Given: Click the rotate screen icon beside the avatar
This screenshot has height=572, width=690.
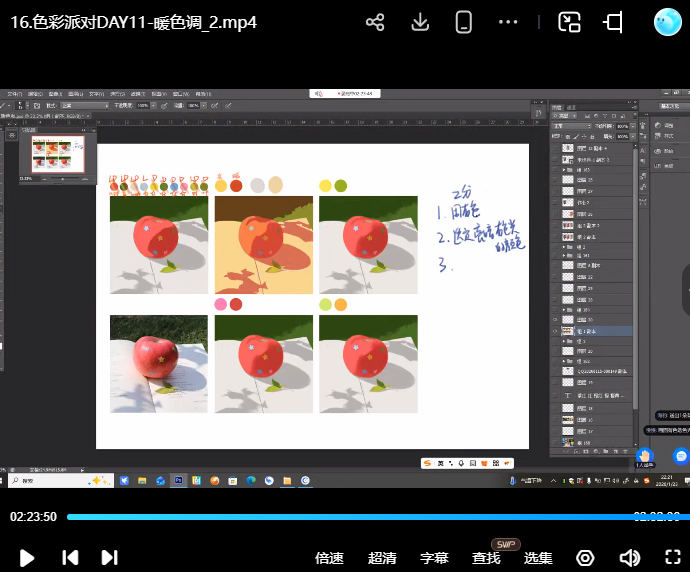Looking at the screenshot, I should 614,22.
